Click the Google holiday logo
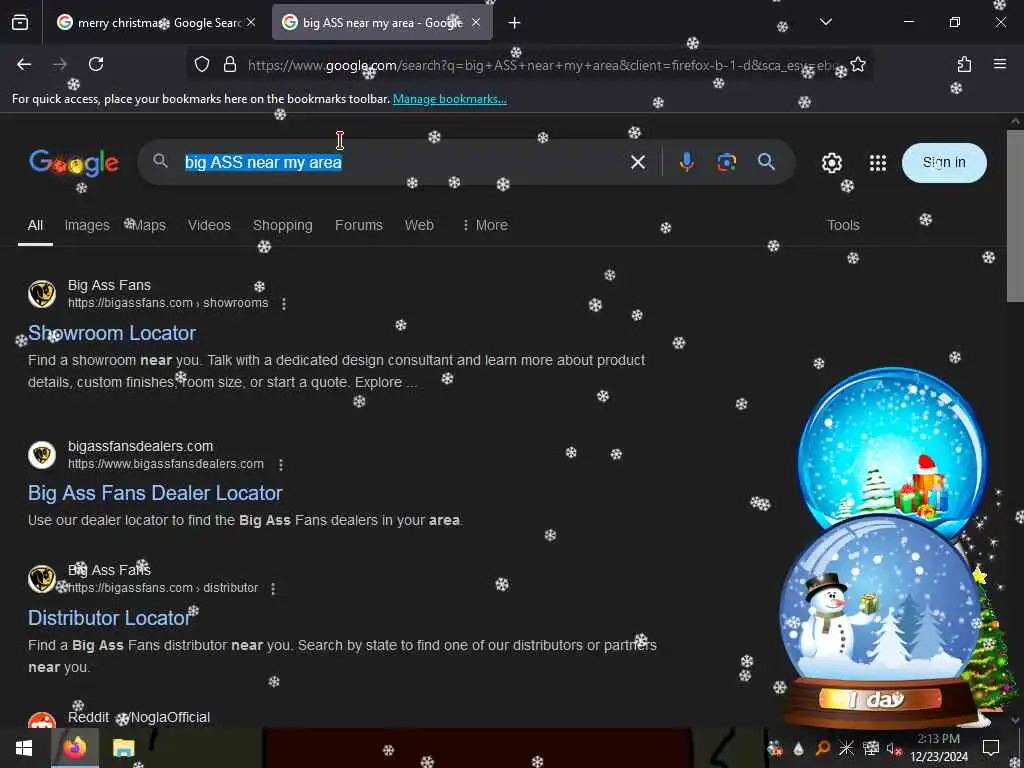 tap(74, 163)
